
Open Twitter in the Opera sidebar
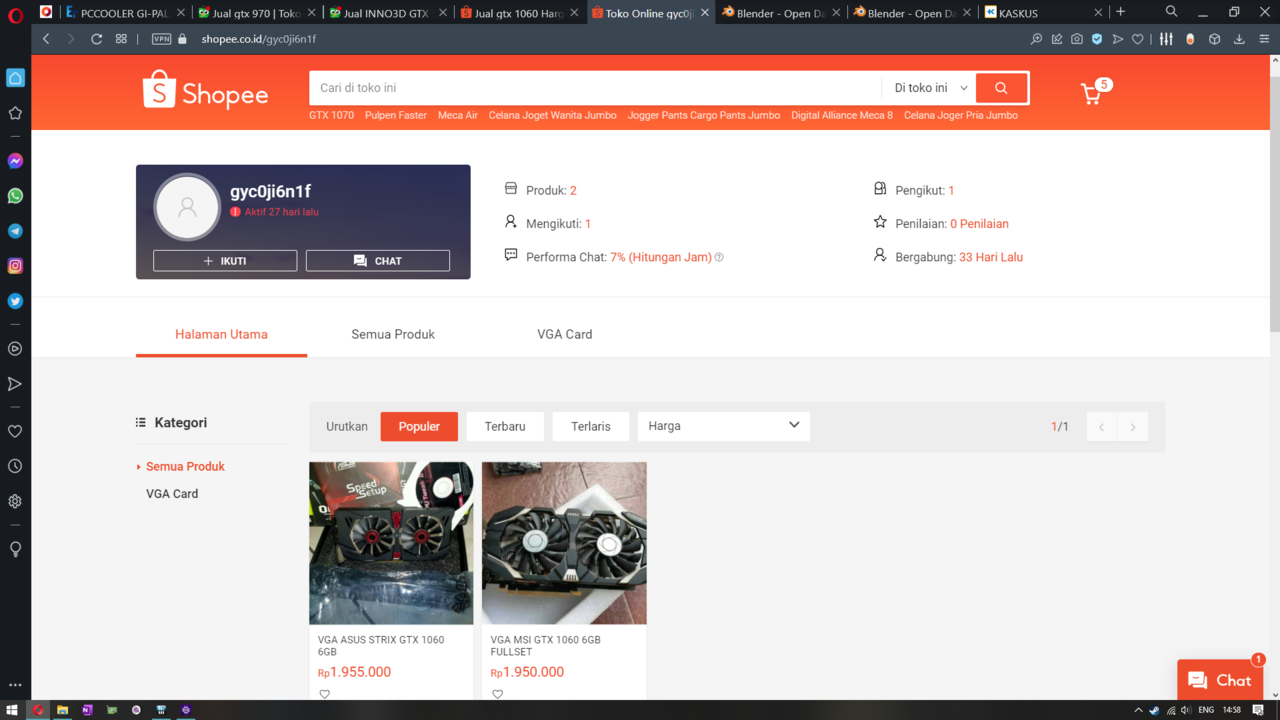click(15, 301)
